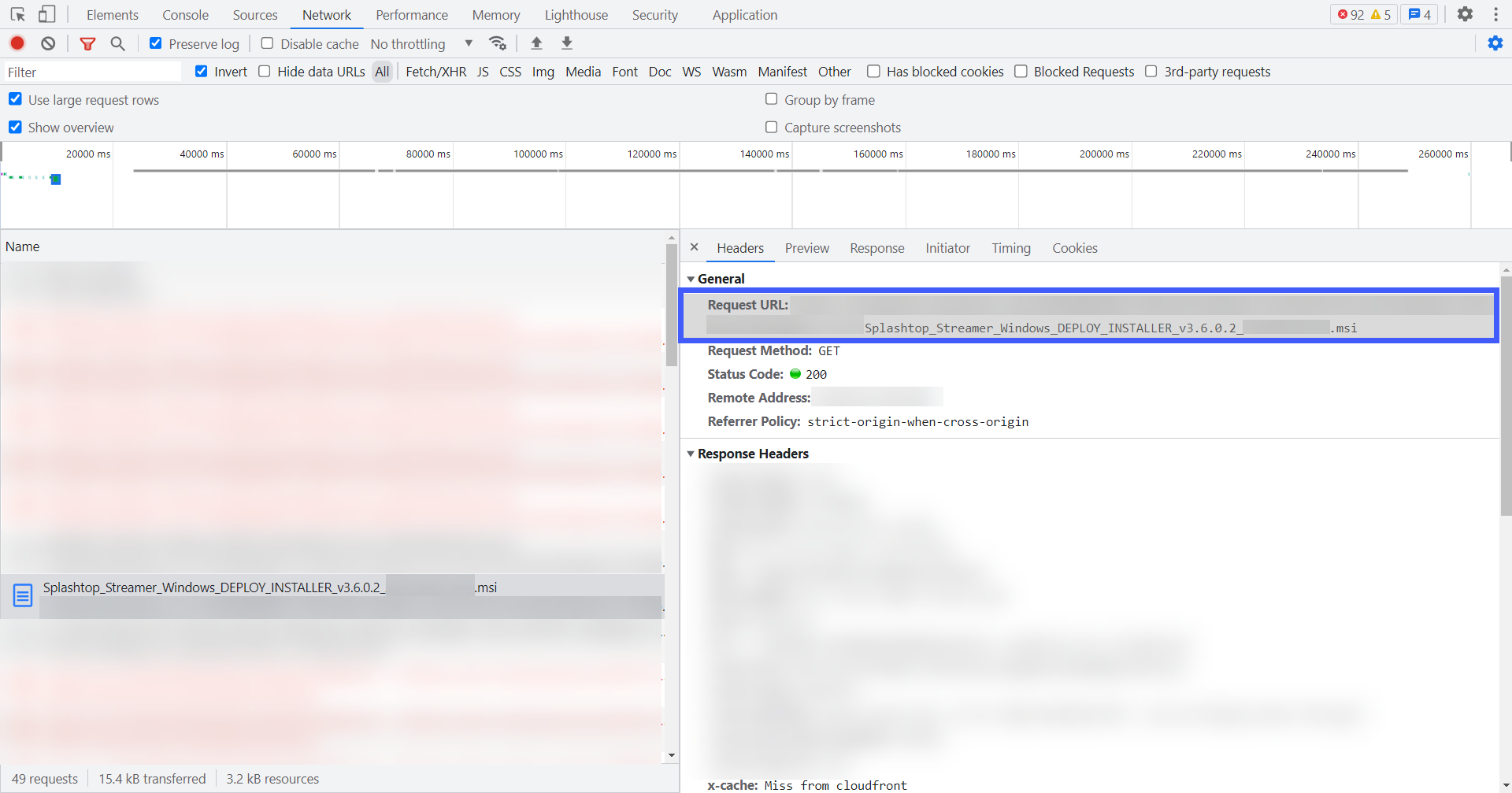Click the msi request document icon
Screen dimensions: 1512x793
(x=23, y=595)
